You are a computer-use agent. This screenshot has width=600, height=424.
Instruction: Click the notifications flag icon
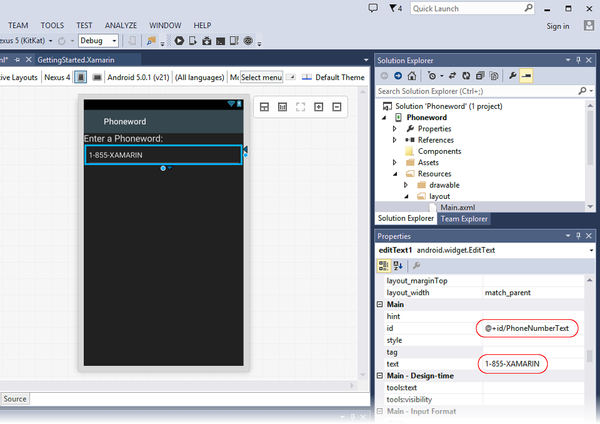394,8
